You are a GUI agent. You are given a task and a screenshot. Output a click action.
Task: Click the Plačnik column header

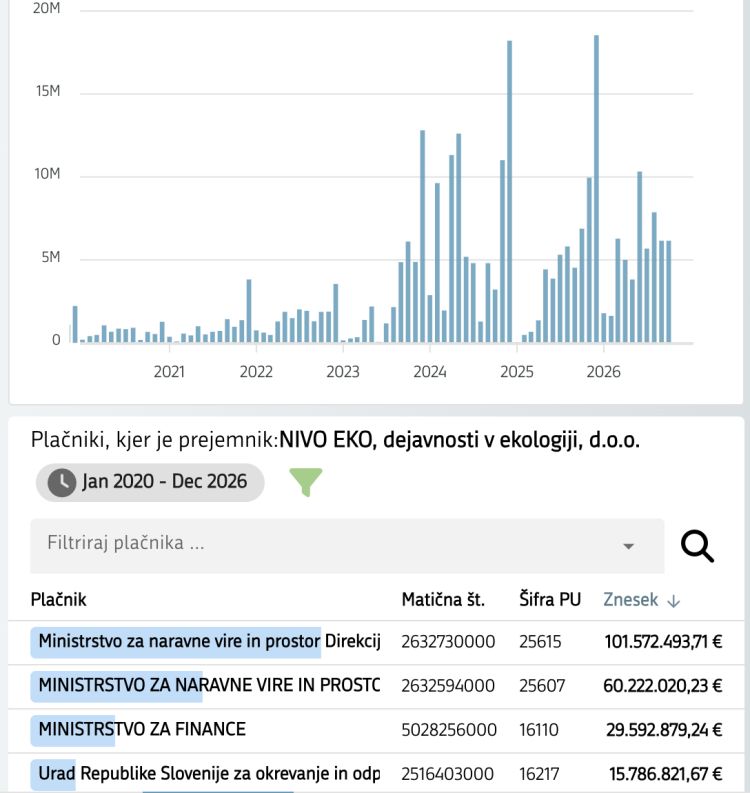tap(59, 600)
